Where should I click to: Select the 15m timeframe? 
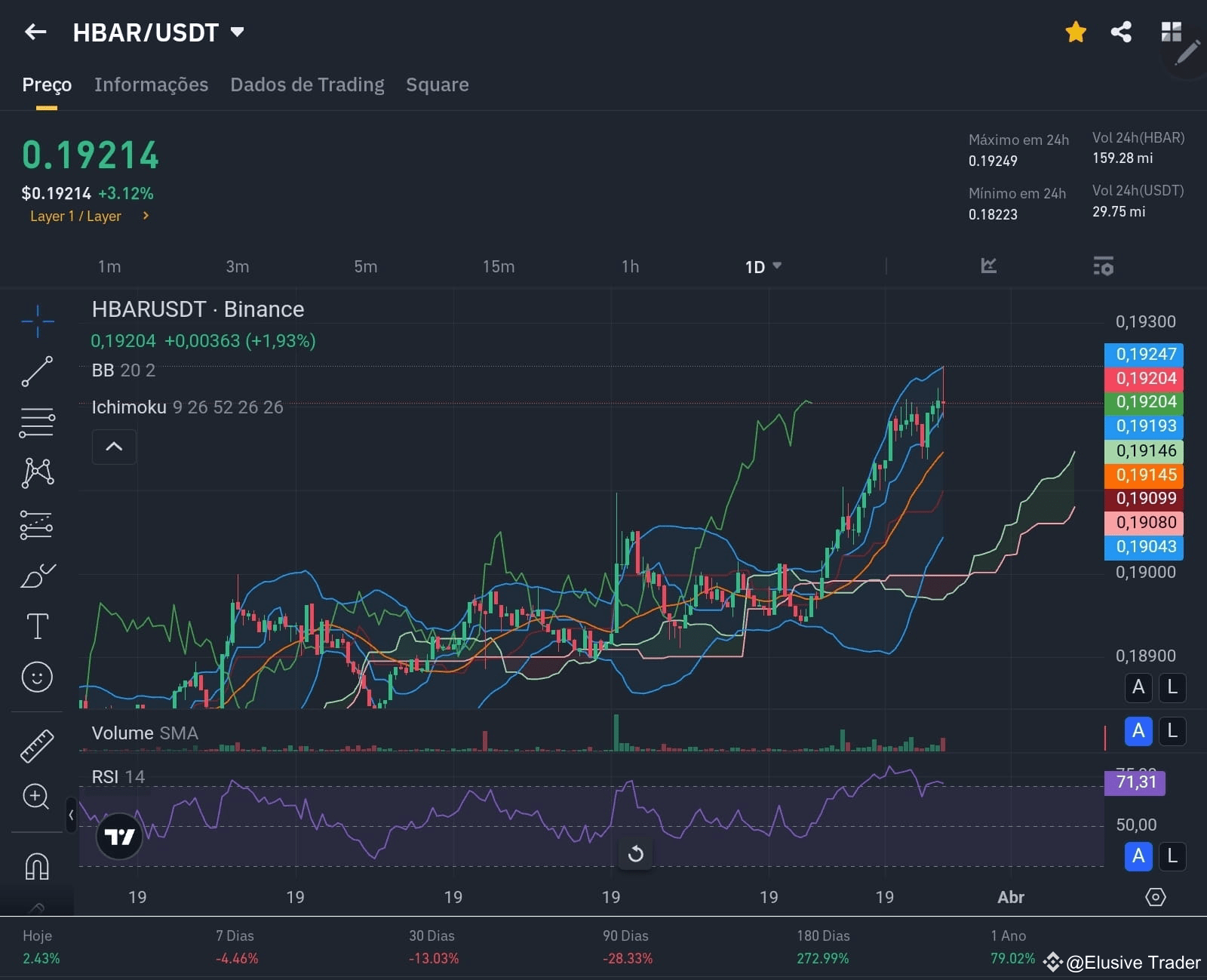pos(499,266)
